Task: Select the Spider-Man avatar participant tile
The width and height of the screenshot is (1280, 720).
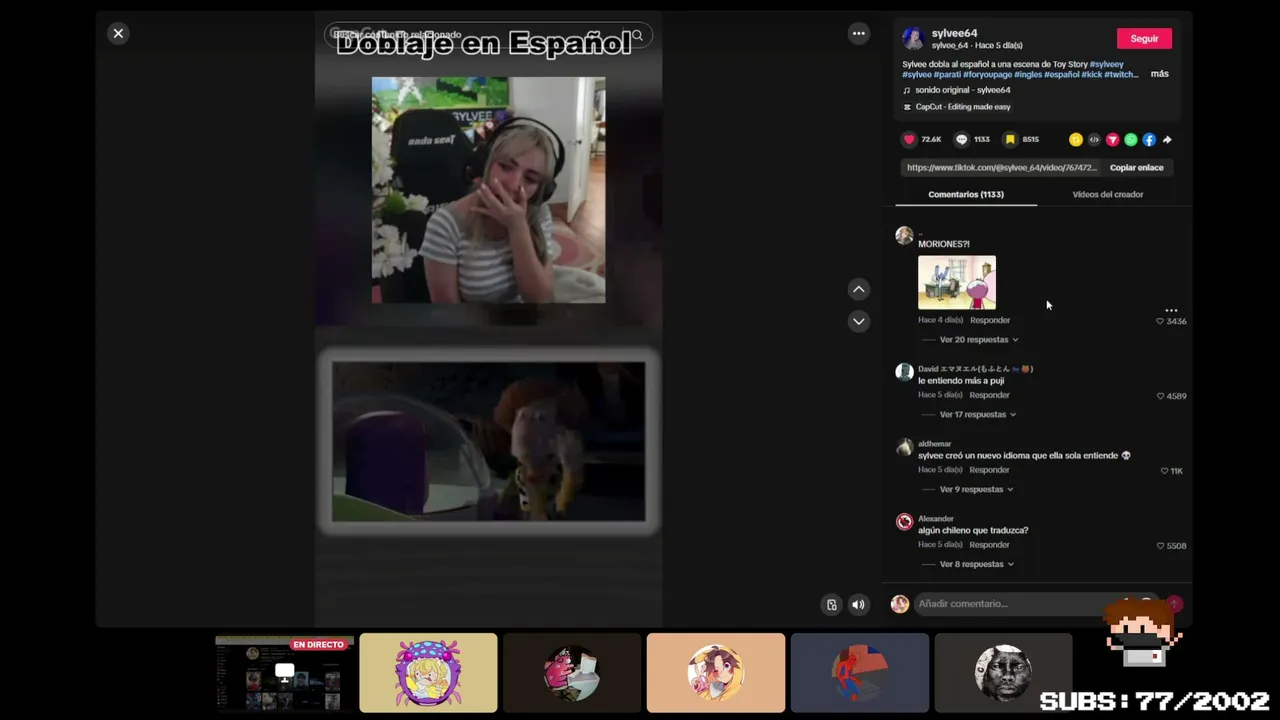Action: pos(860,673)
